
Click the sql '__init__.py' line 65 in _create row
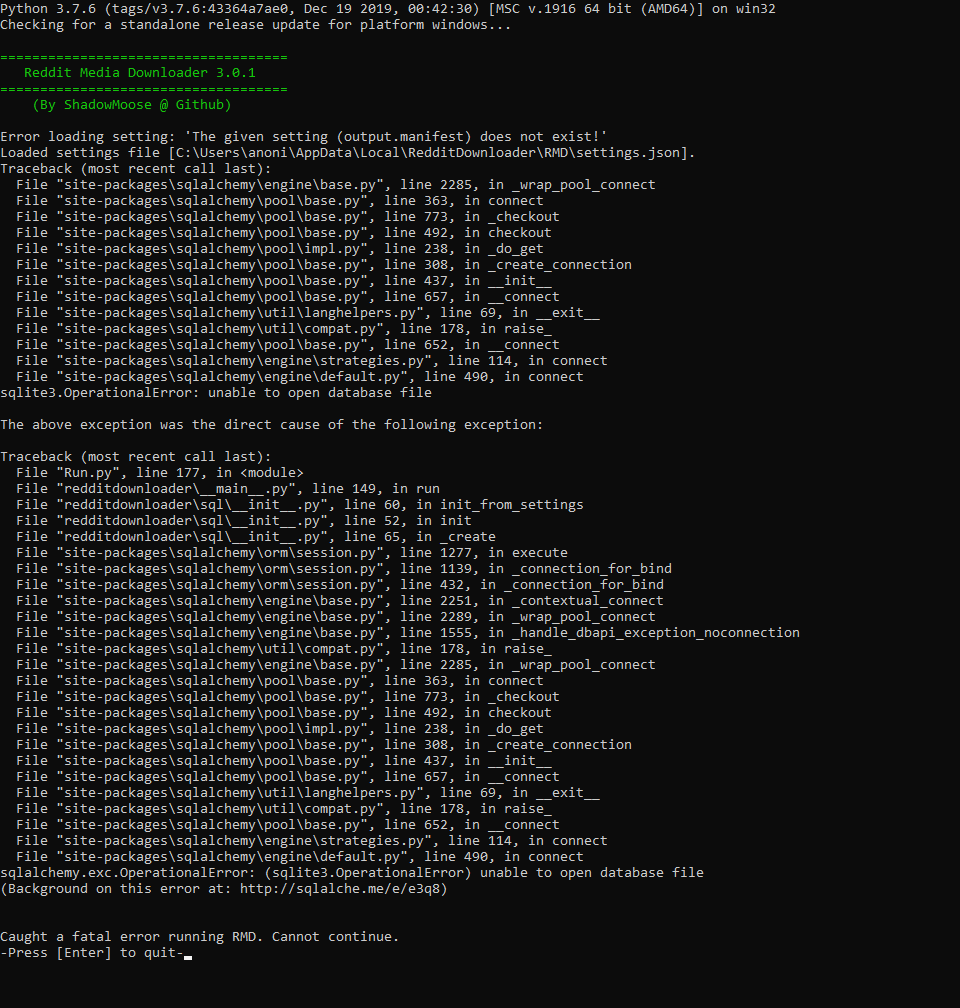(256, 537)
